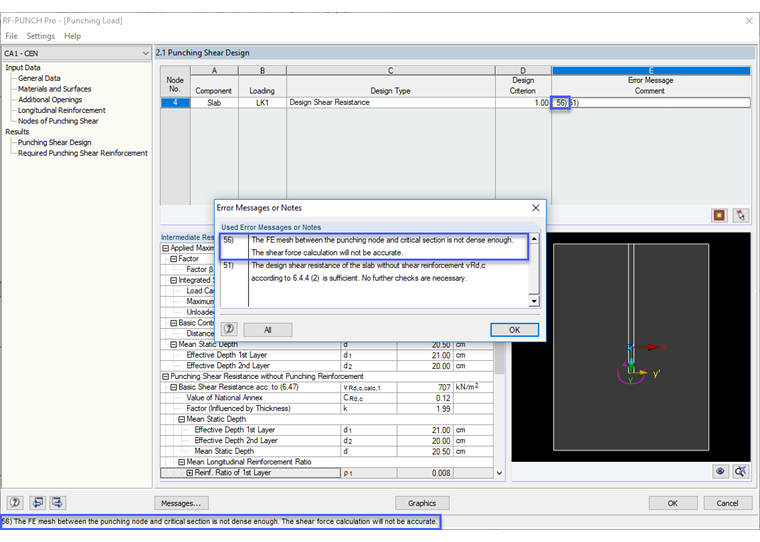Select General Data in the navigator
The image size is (760, 542).
tap(39, 78)
